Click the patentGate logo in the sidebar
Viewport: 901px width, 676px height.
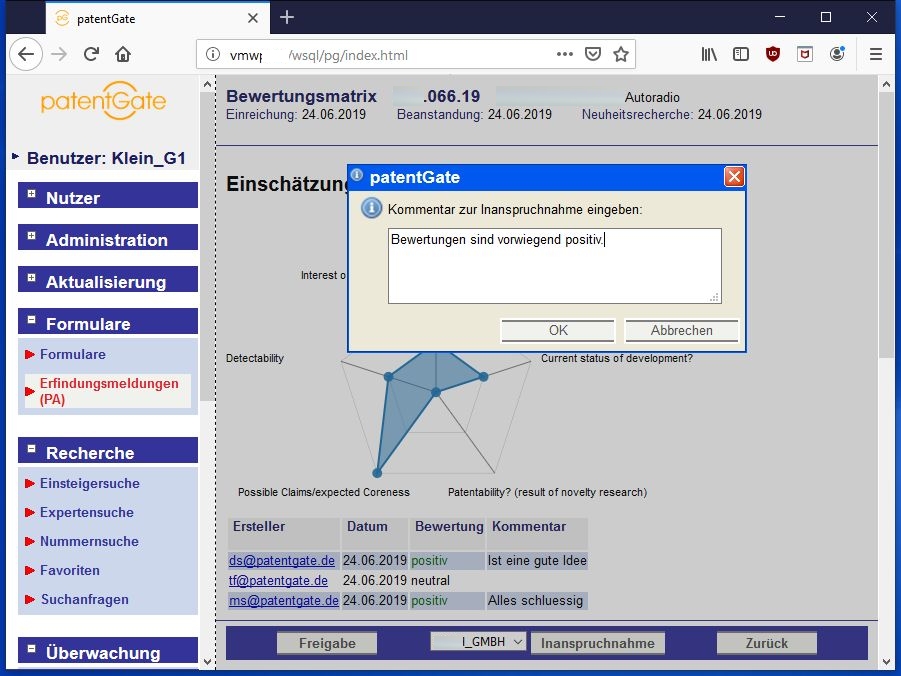(x=103, y=101)
